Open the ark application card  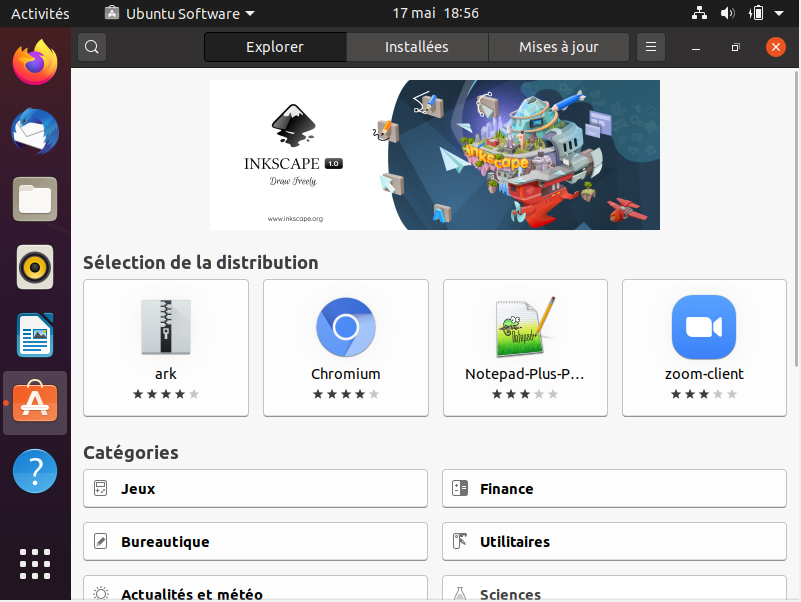point(166,348)
